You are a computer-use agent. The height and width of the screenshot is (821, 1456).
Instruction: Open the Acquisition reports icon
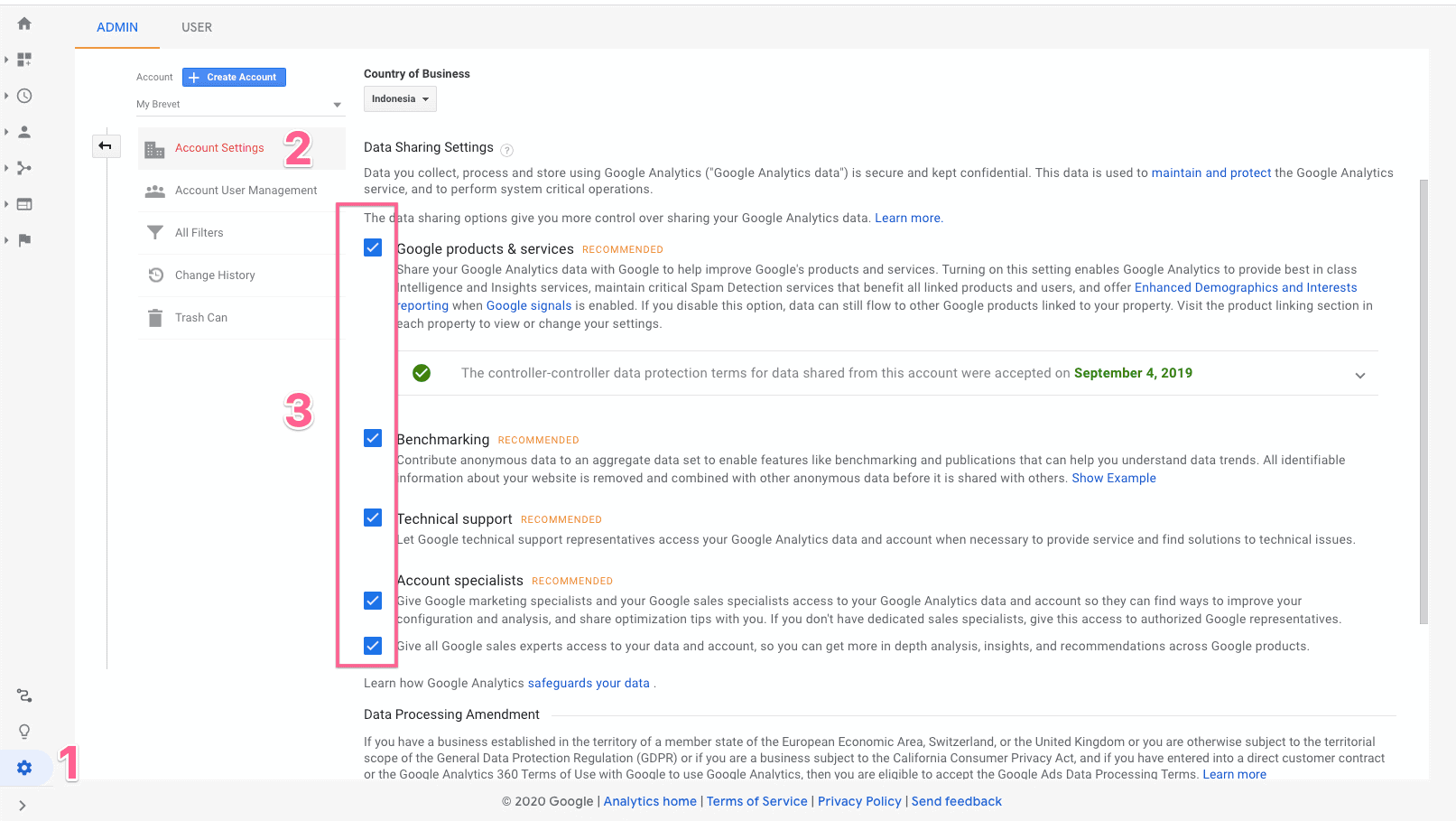[23, 168]
